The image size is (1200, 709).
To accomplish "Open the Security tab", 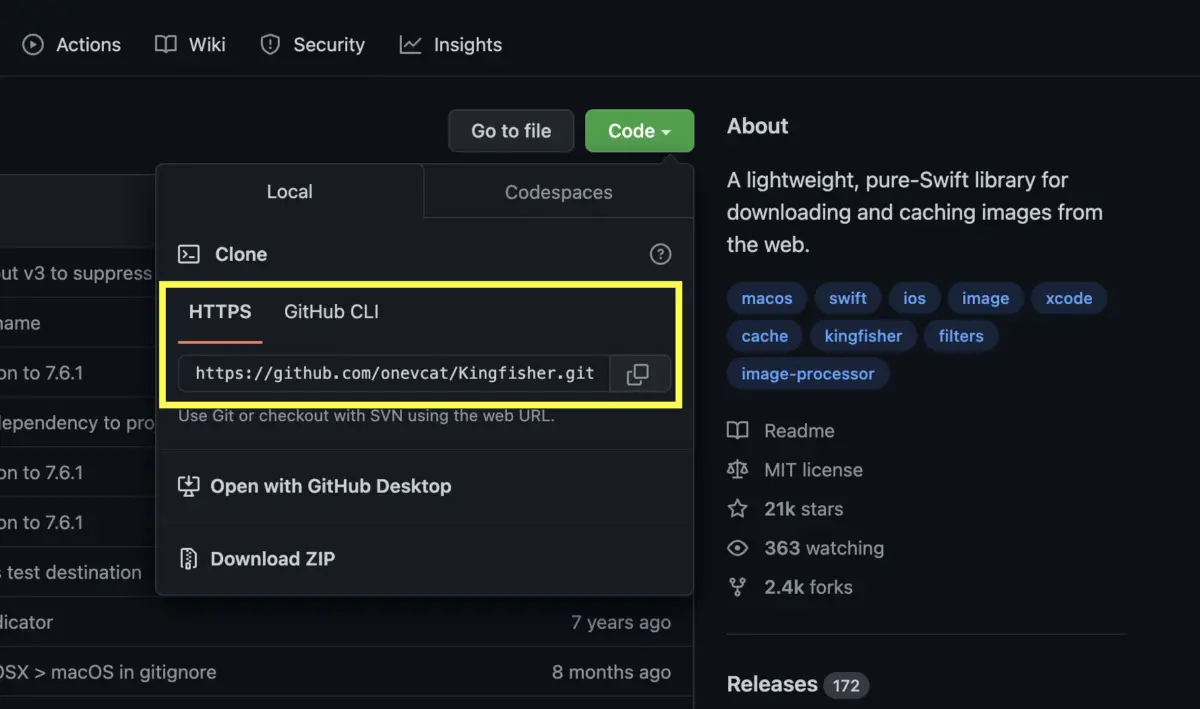I will 312,45.
